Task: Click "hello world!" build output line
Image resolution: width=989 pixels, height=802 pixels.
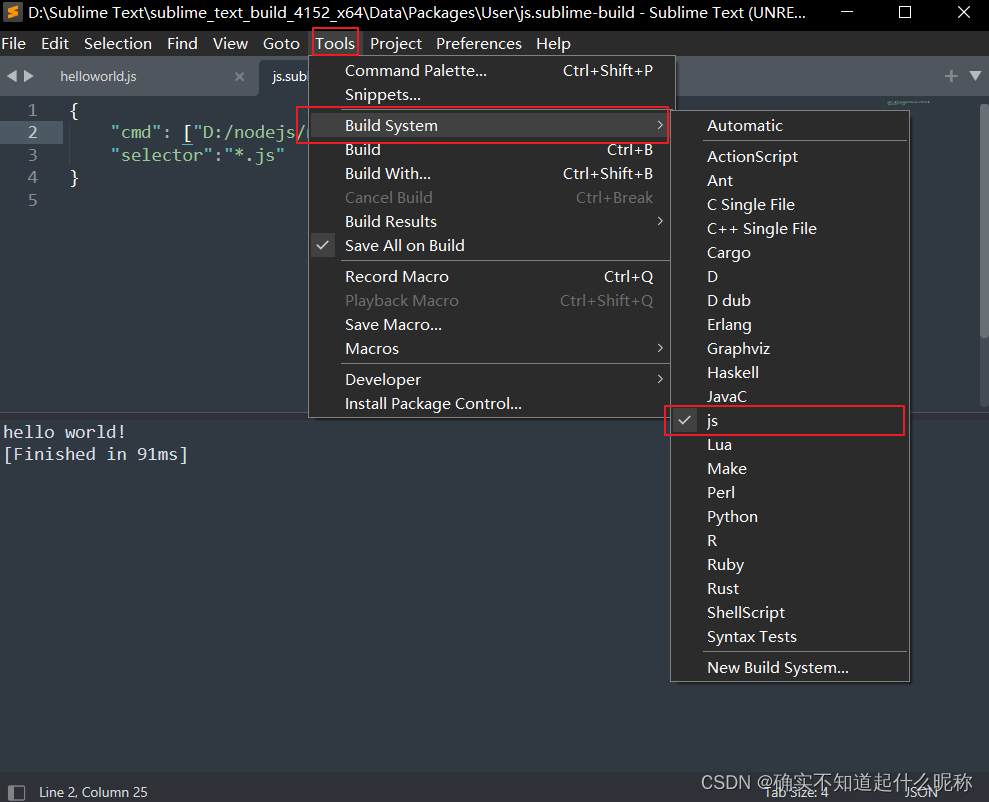Action: pyautogui.click(x=64, y=432)
